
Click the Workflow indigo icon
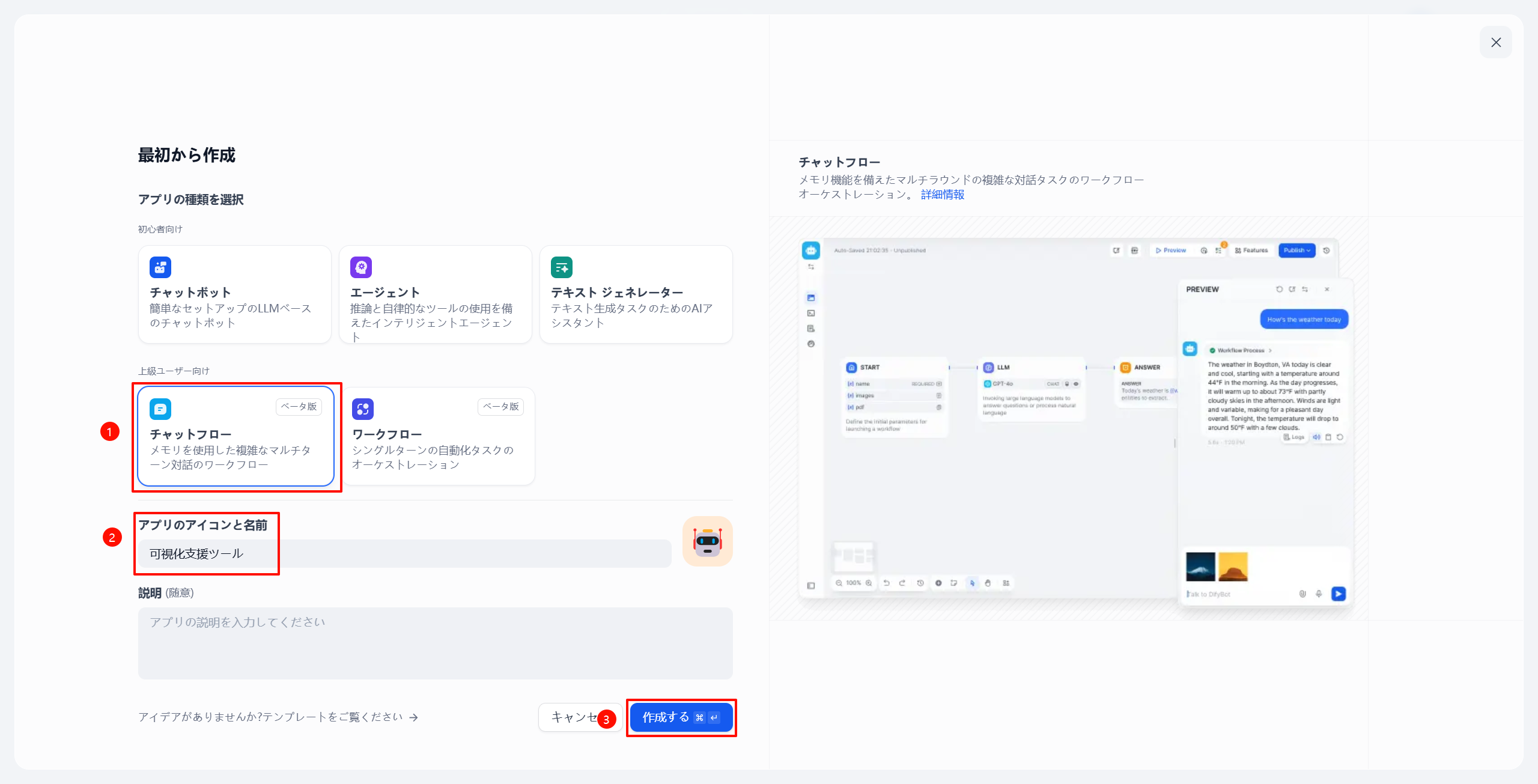click(x=363, y=409)
